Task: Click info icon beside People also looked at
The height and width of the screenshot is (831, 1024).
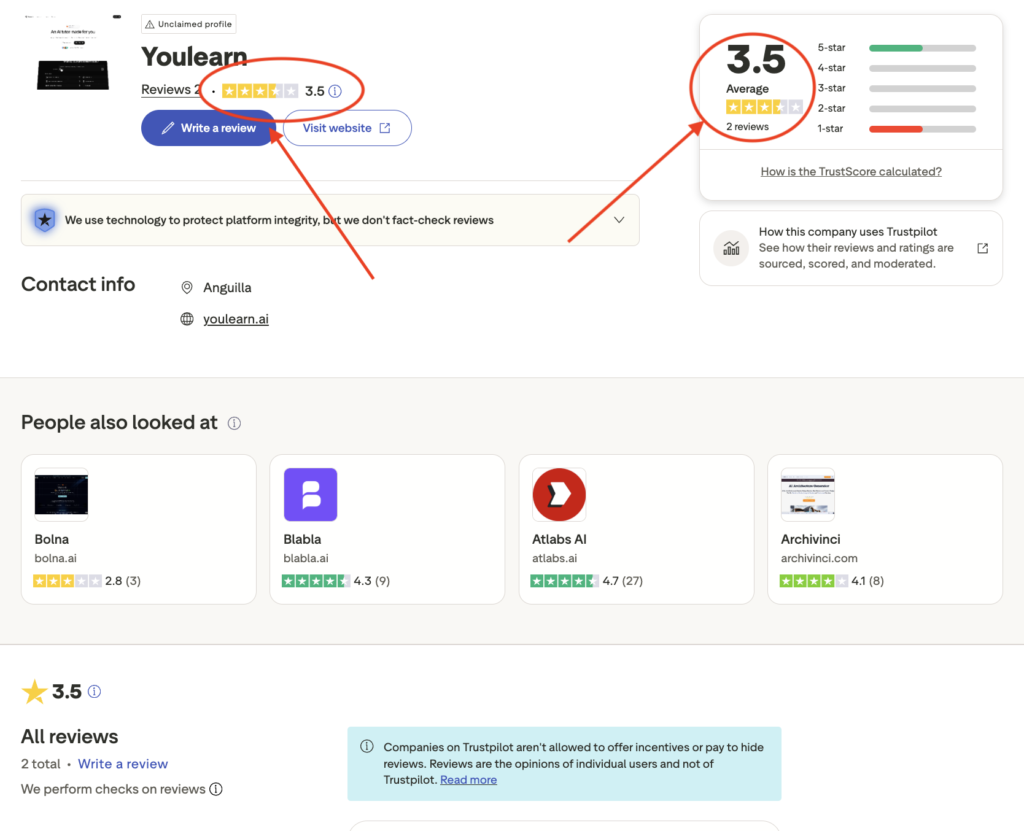Action: [234, 423]
